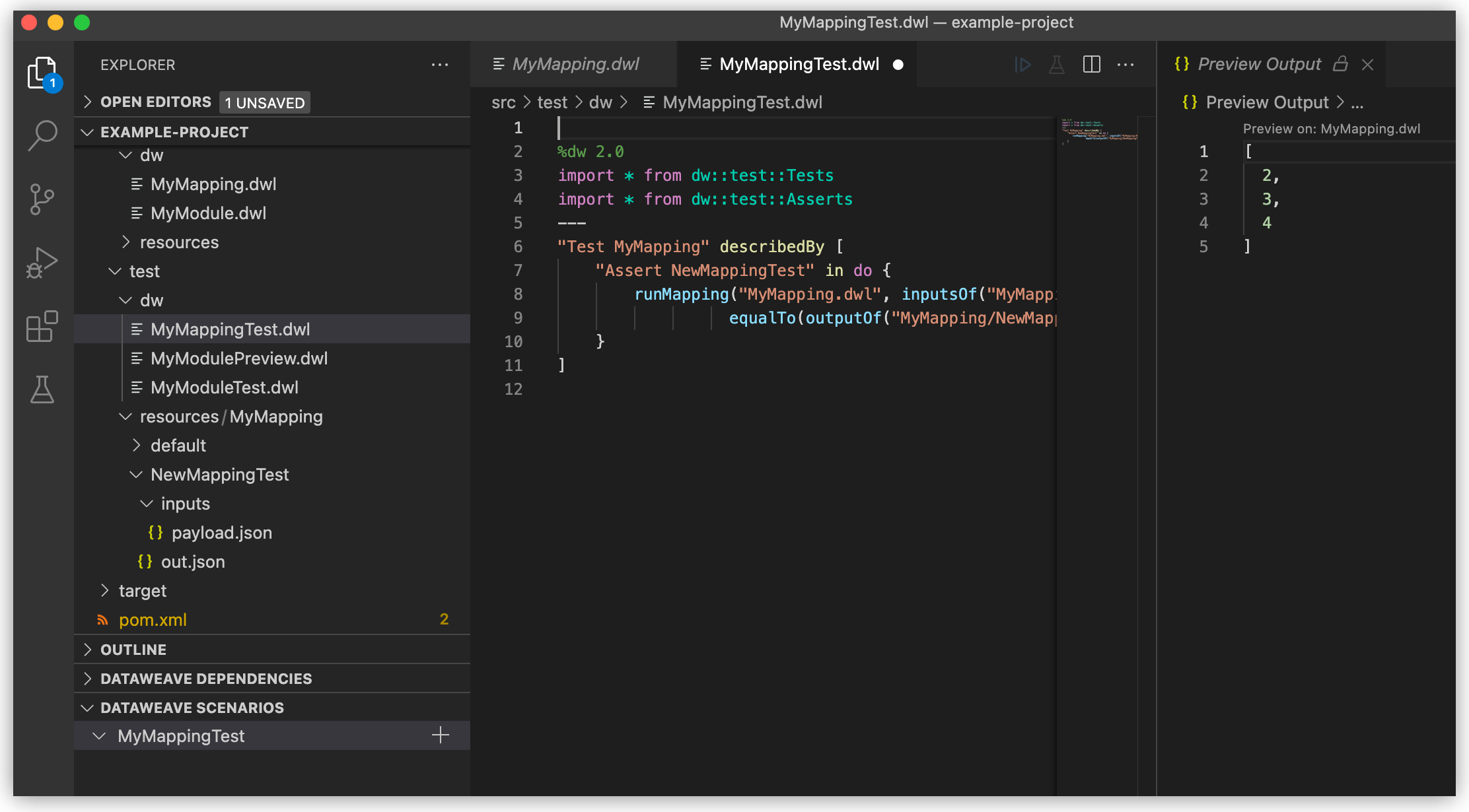
Task: Toggle the Preview Output lock icon
Action: click(x=1340, y=63)
